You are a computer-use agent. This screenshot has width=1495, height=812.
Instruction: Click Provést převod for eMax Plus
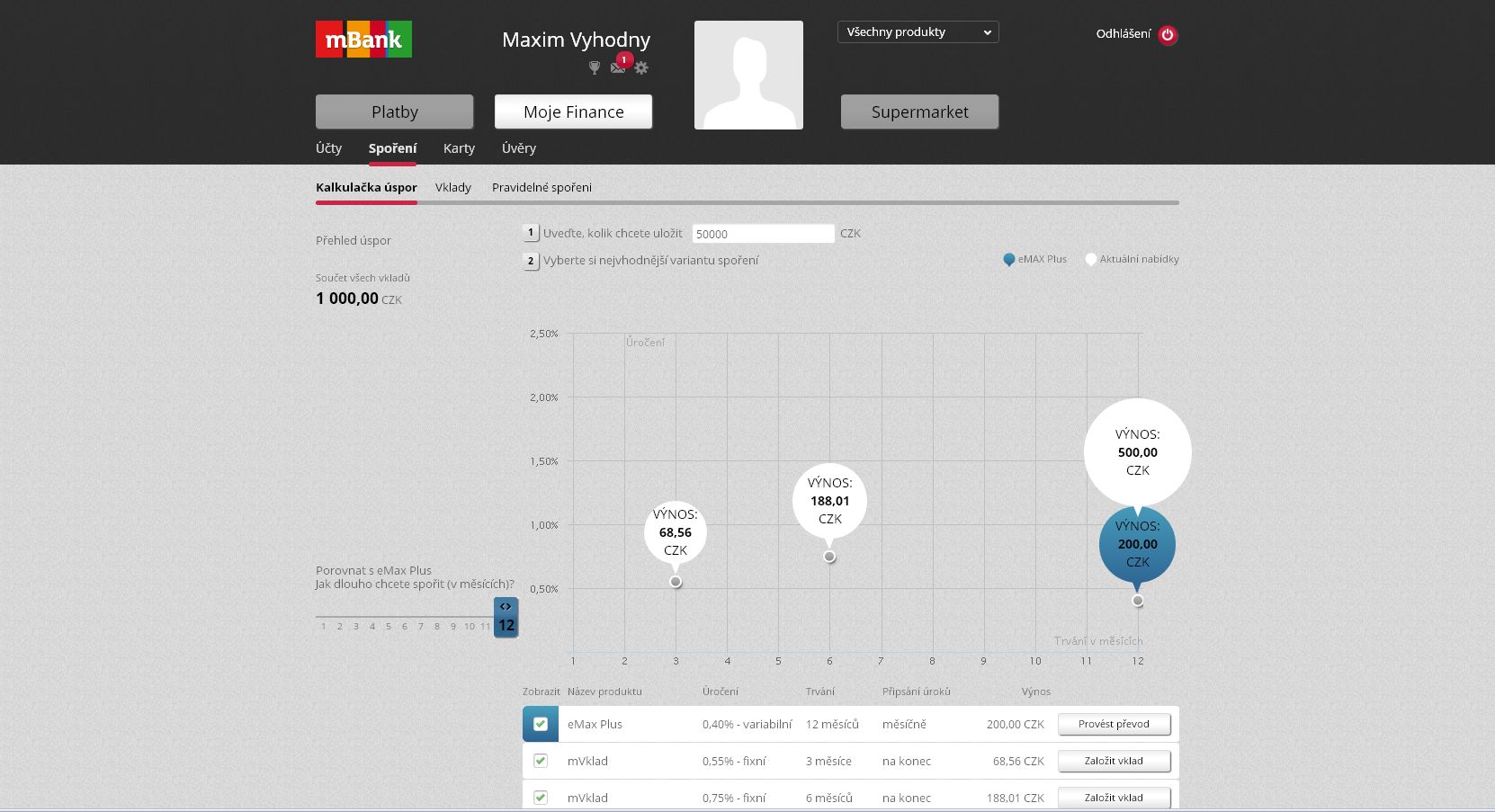1114,724
